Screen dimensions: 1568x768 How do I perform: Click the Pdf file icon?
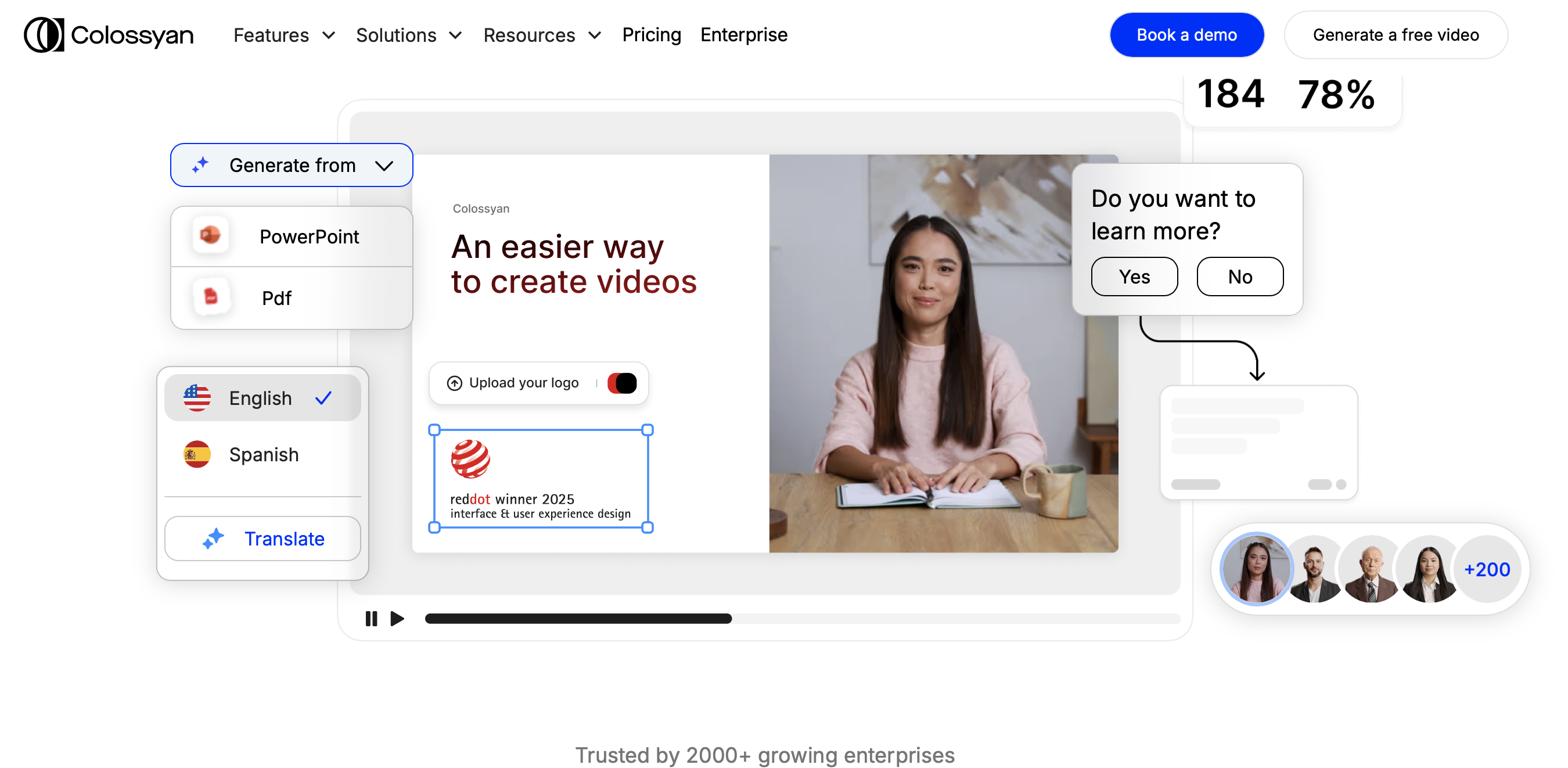pyautogui.click(x=211, y=297)
